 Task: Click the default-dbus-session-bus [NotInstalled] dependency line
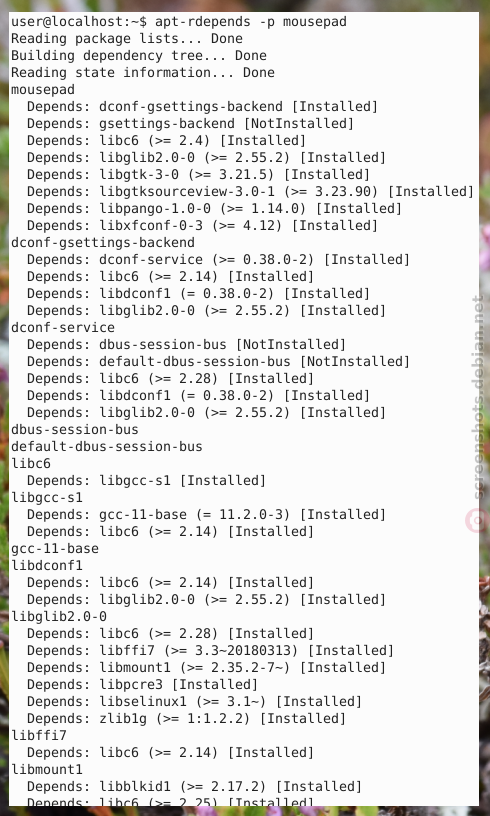coord(218,361)
